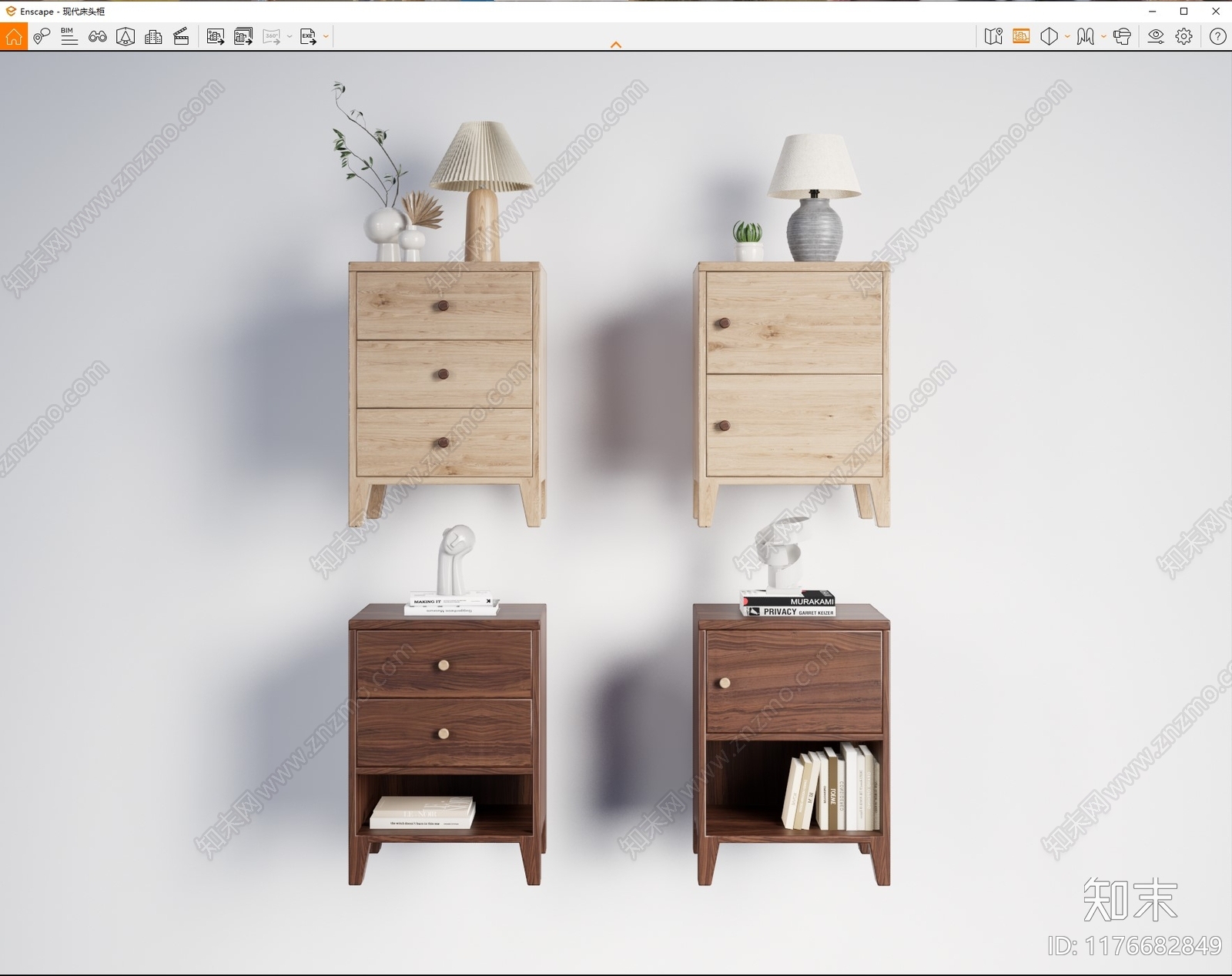Click the single Screenshot export icon

(x=216, y=36)
